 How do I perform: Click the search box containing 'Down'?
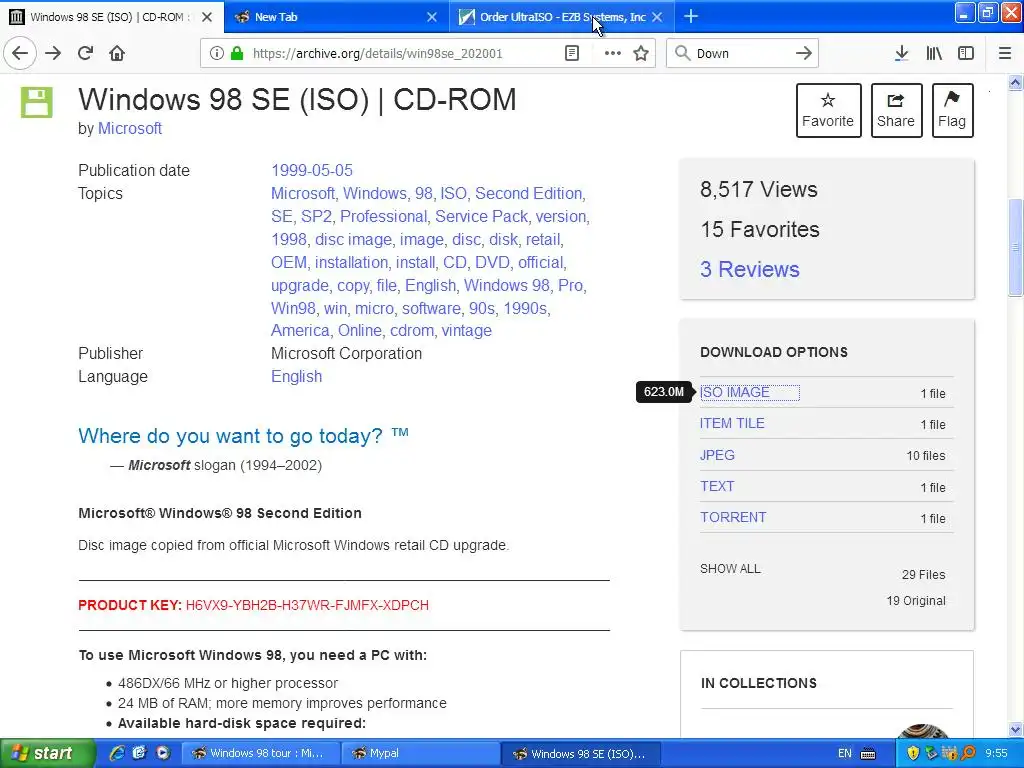[741, 54]
